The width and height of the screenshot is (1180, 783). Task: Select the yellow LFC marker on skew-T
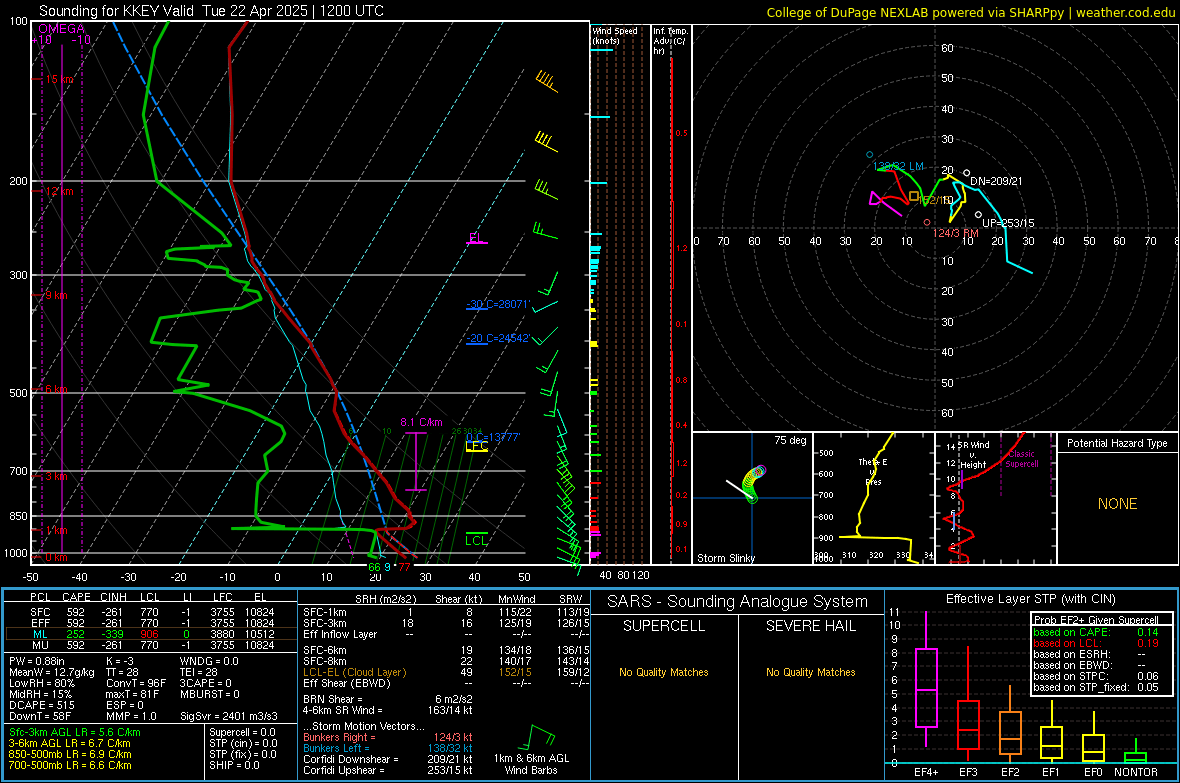point(476,446)
